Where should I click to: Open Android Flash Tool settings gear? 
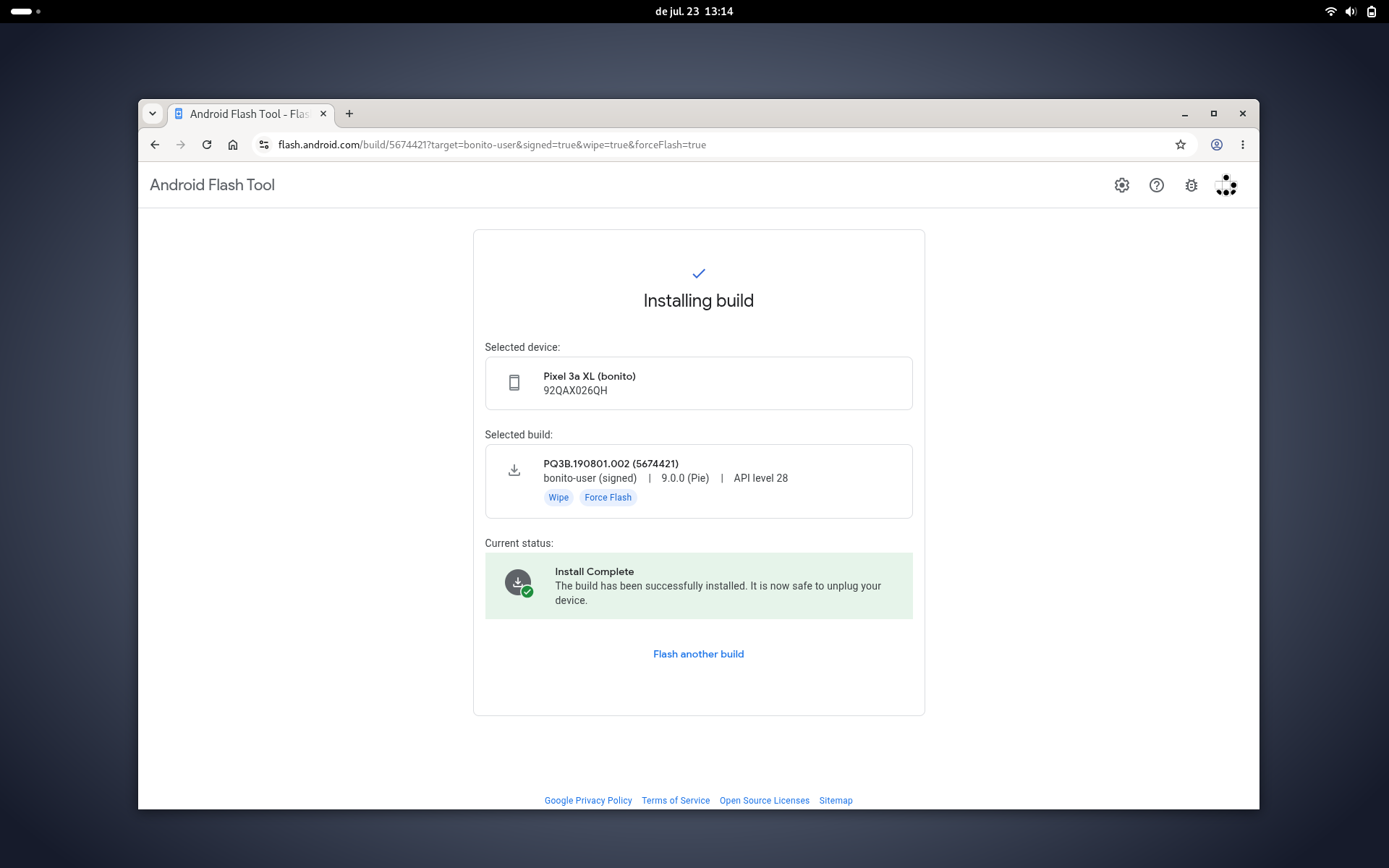point(1121,185)
